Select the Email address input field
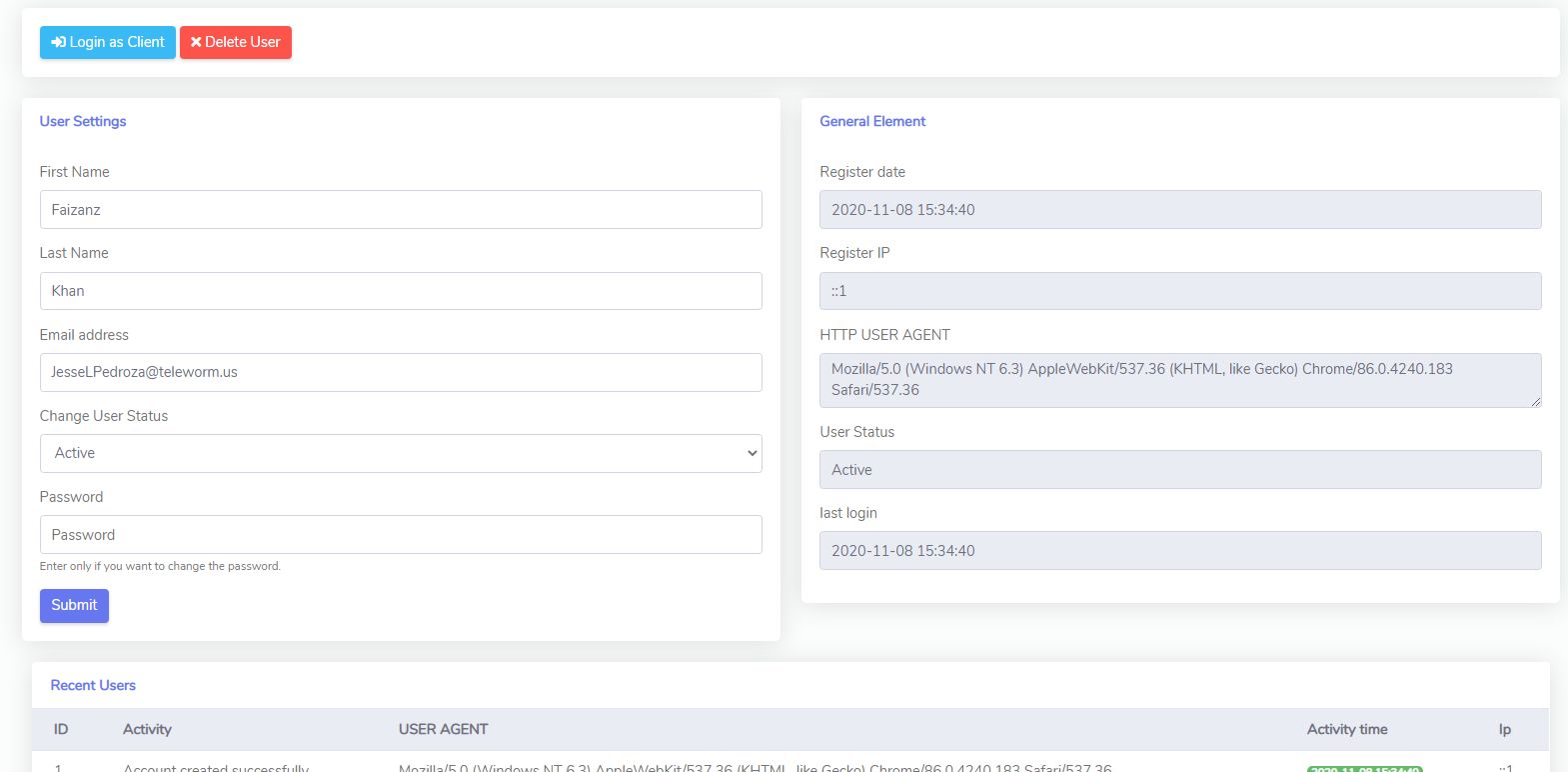 tap(401, 372)
